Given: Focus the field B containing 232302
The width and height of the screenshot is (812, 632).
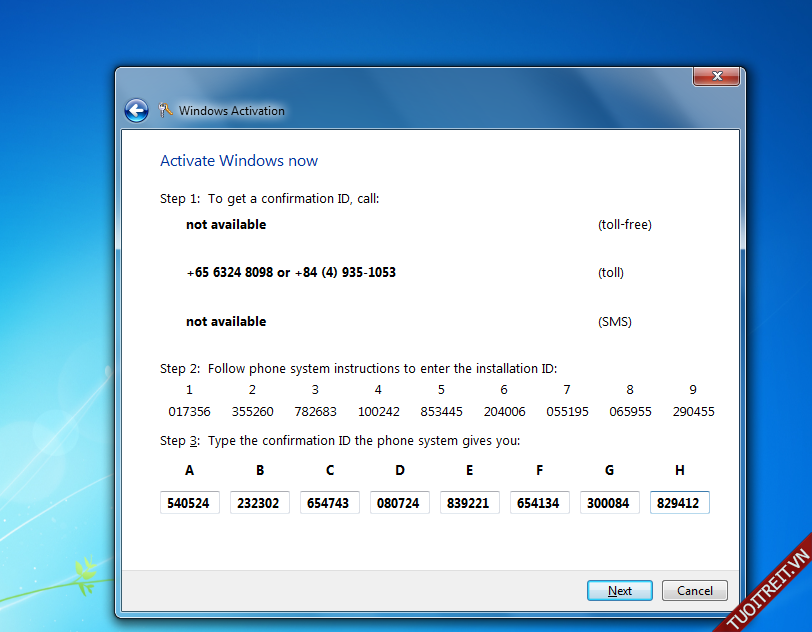Looking at the screenshot, I should point(259,503).
